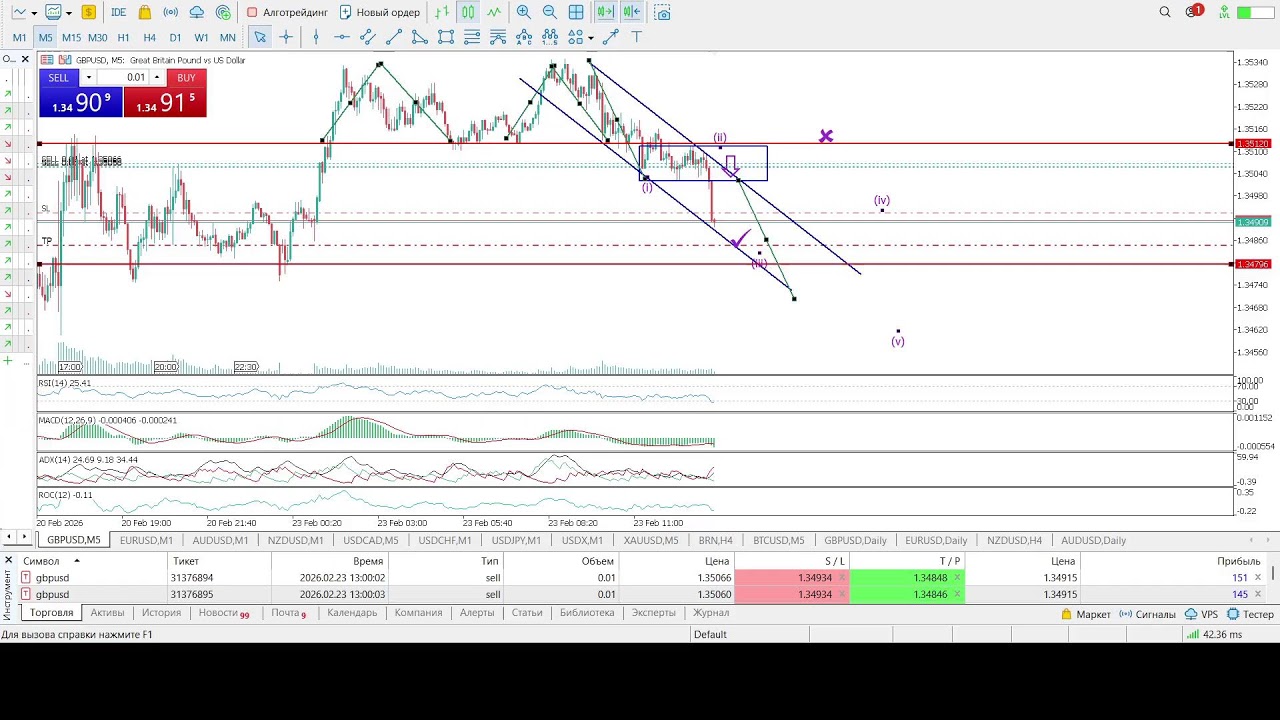The image size is (1280, 720).
Task: Open the Сигналы link in terminal panel
Action: coord(1147,614)
